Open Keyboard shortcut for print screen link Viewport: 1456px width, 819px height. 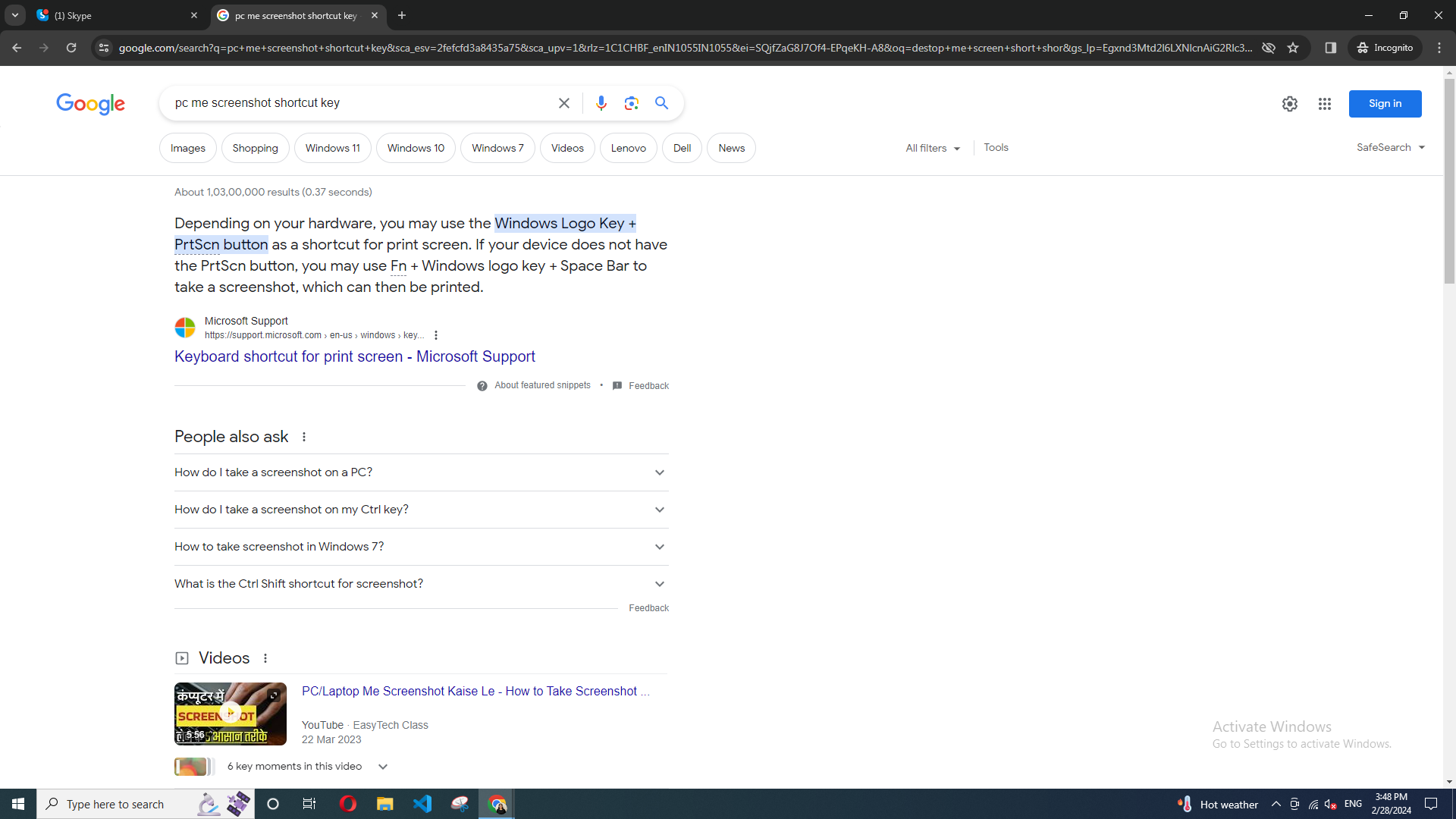point(354,356)
